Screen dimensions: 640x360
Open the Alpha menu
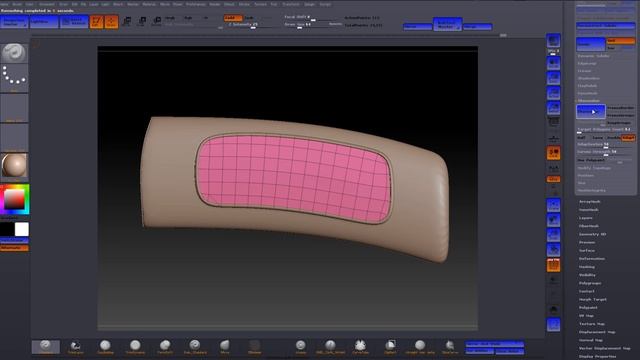4,4
